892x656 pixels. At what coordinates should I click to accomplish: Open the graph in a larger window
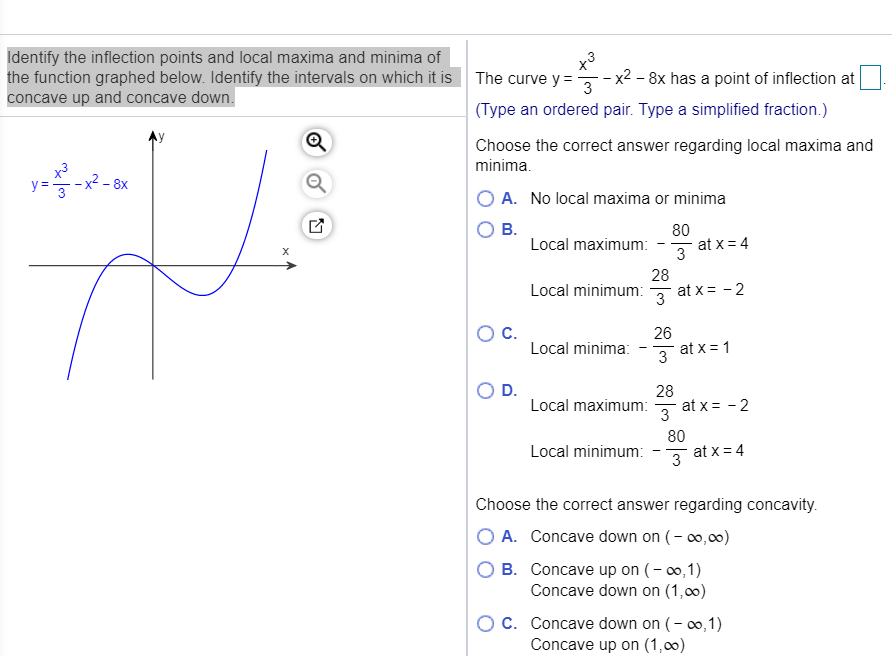(x=315, y=226)
